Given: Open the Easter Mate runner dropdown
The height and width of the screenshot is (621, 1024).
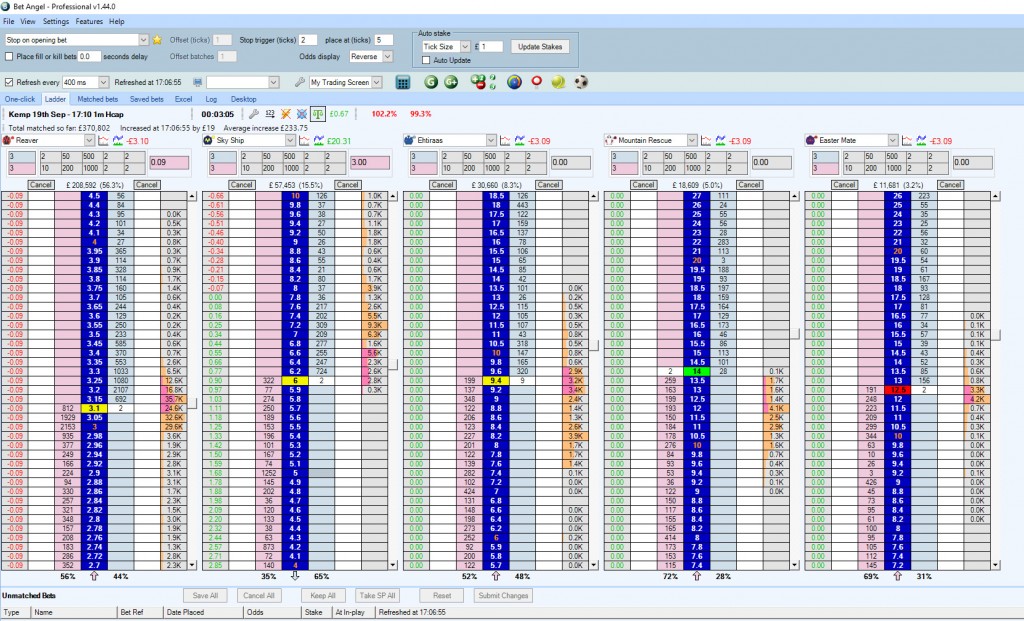Looking at the screenshot, I should 893,140.
